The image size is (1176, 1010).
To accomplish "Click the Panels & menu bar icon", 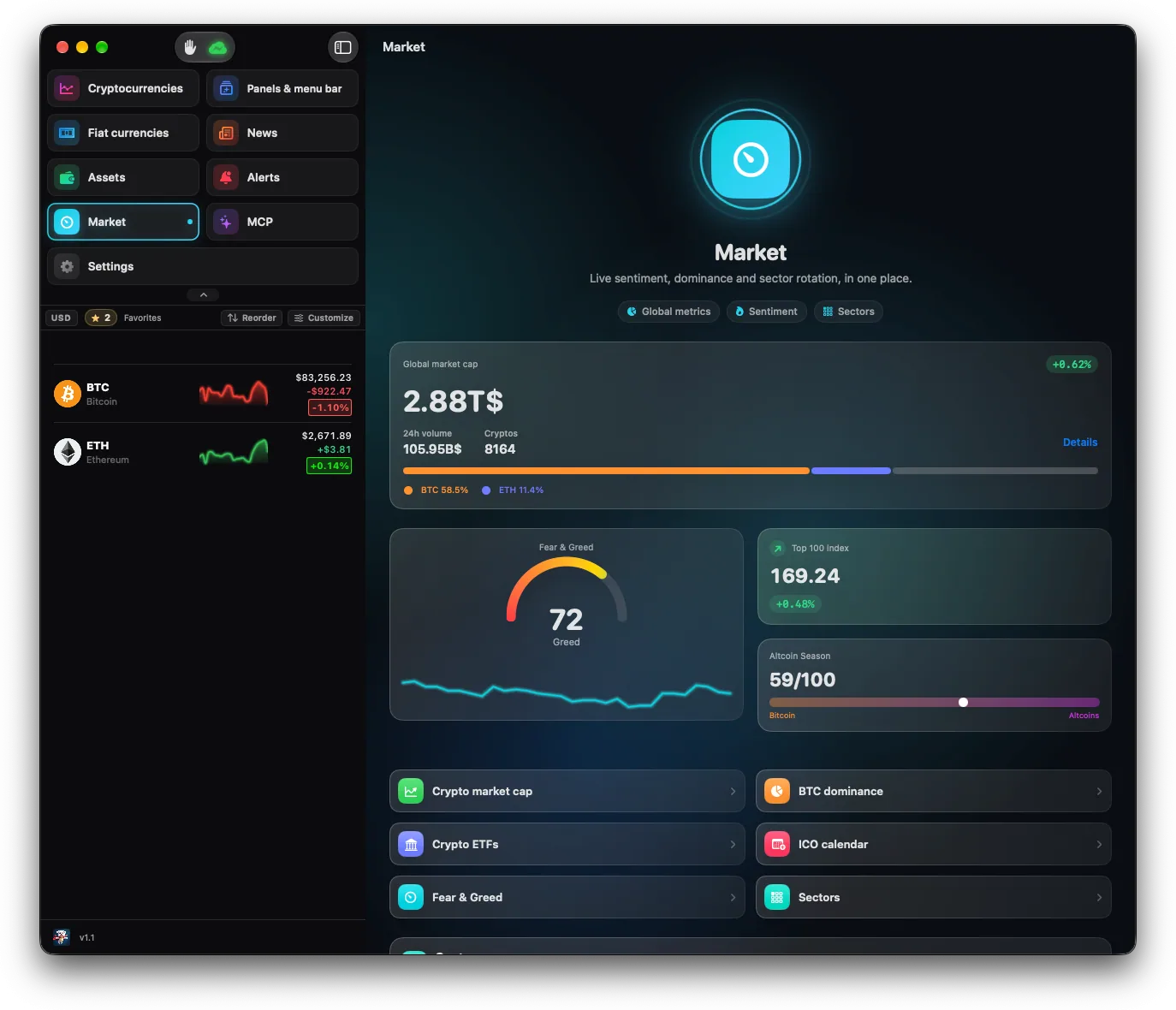I will [226, 88].
